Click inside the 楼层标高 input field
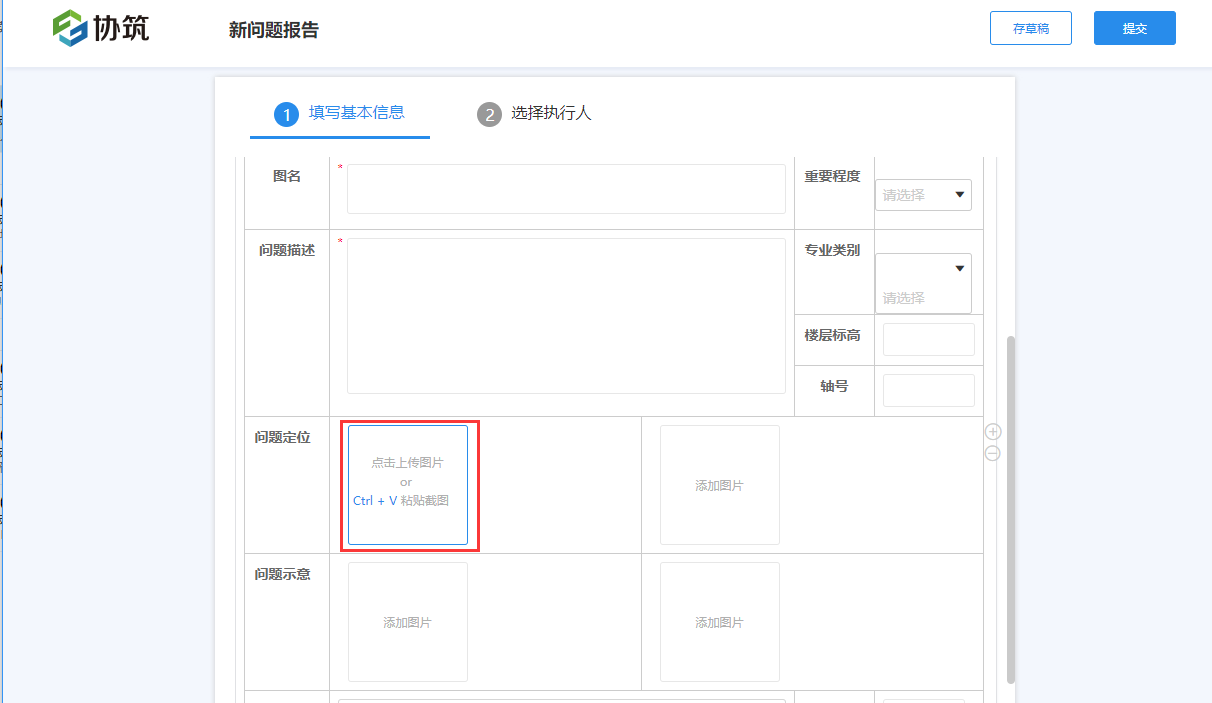The image size is (1212, 703). click(928, 339)
